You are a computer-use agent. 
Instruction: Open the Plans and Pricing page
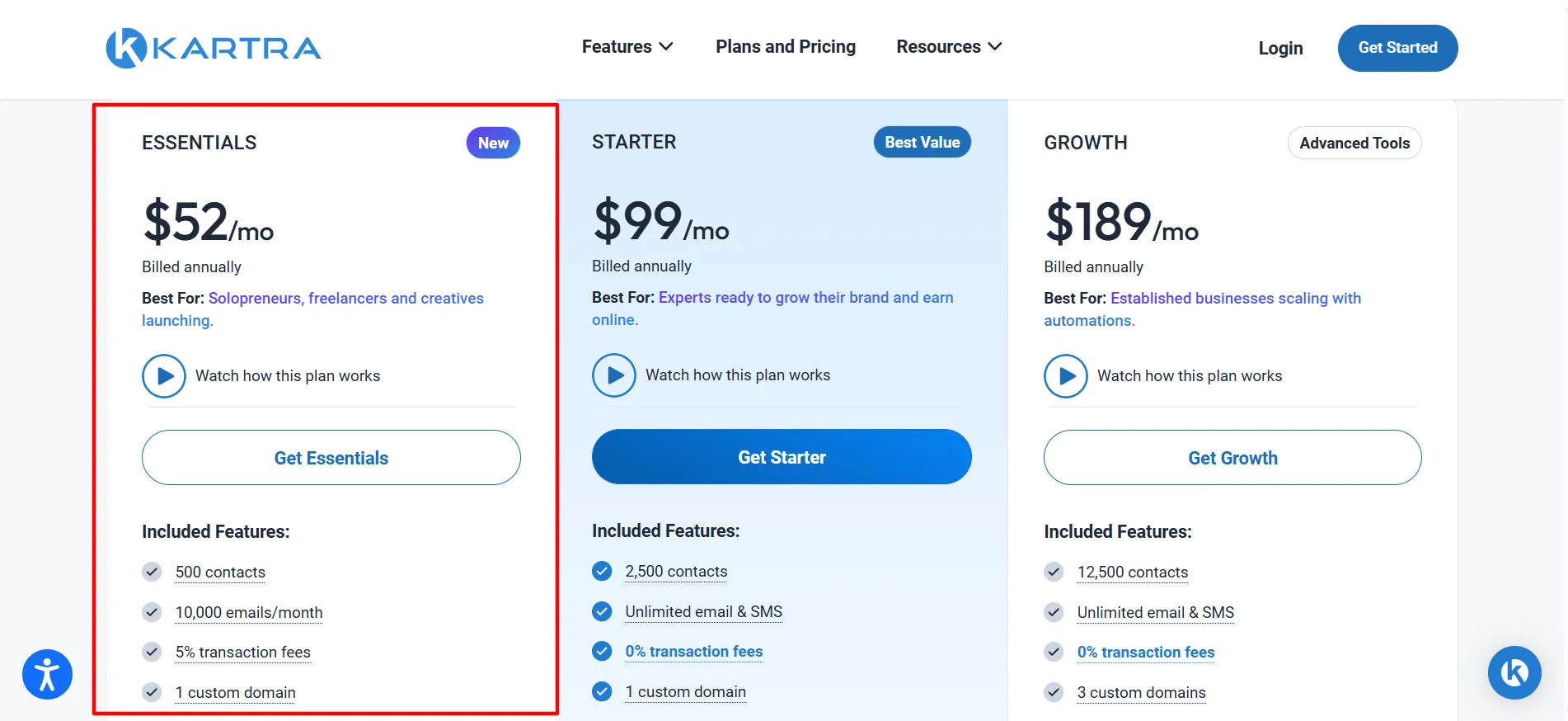(x=786, y=47)
